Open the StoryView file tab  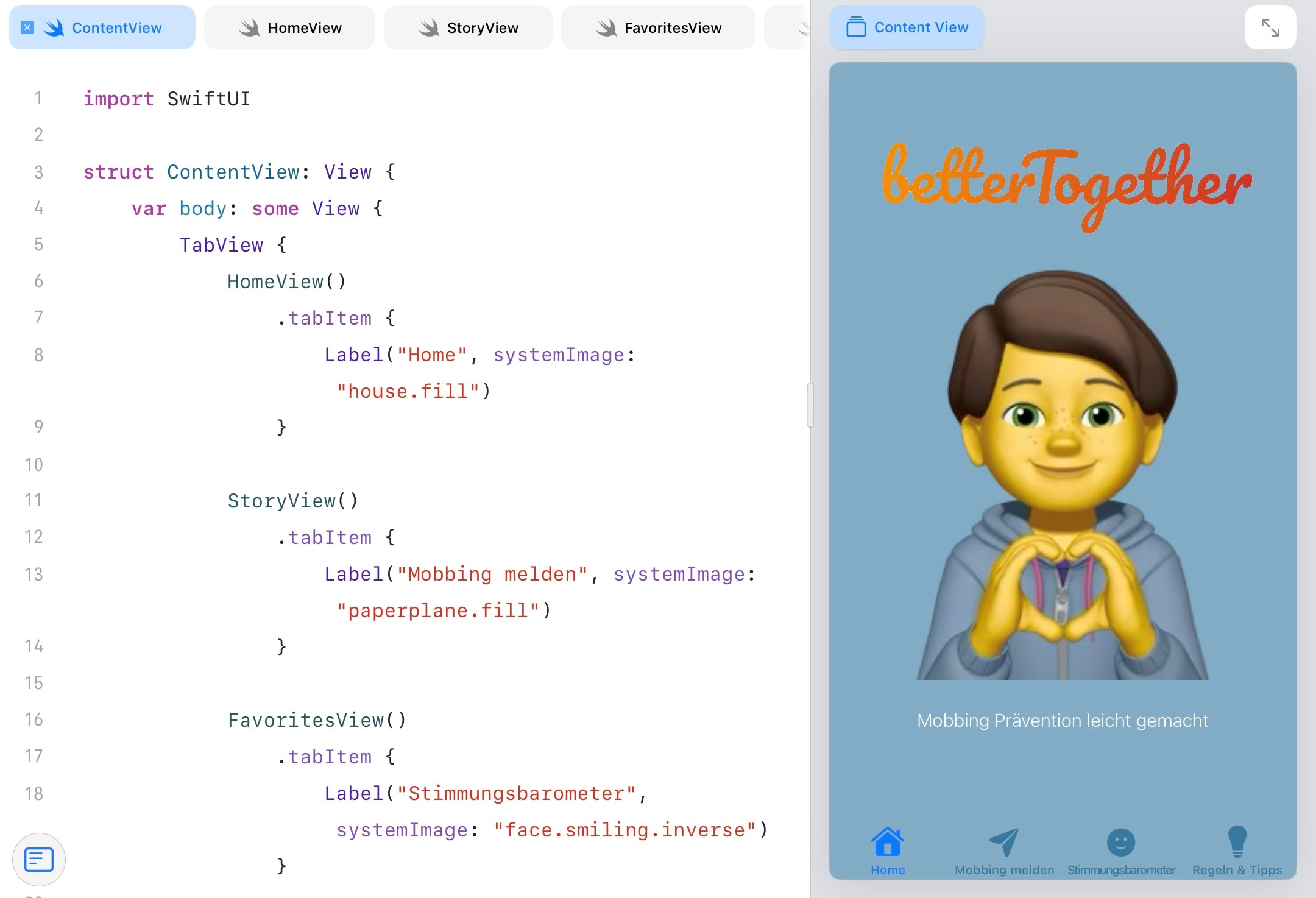click(x=468, y=27)
